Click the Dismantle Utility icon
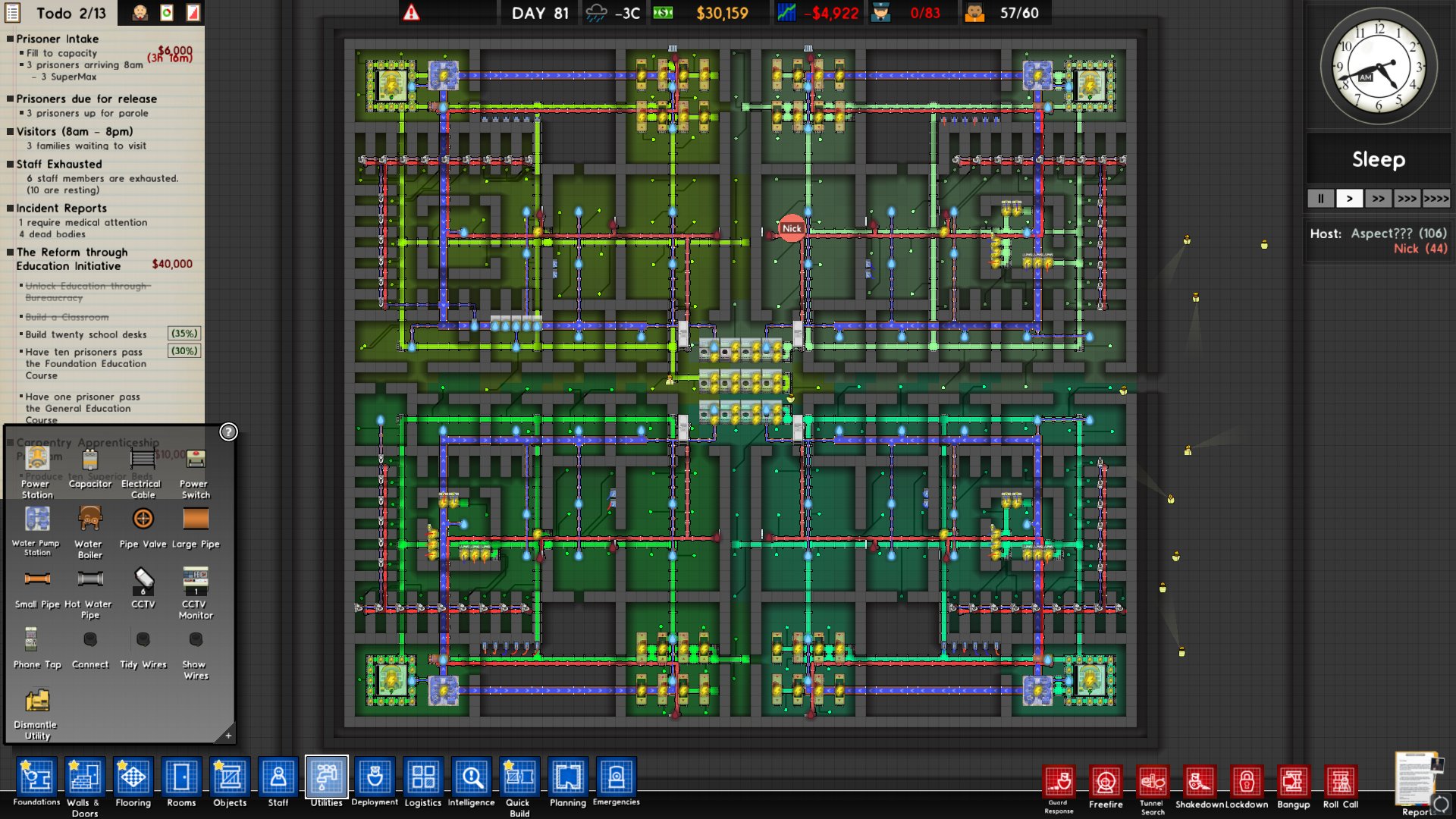 (36, 701)
